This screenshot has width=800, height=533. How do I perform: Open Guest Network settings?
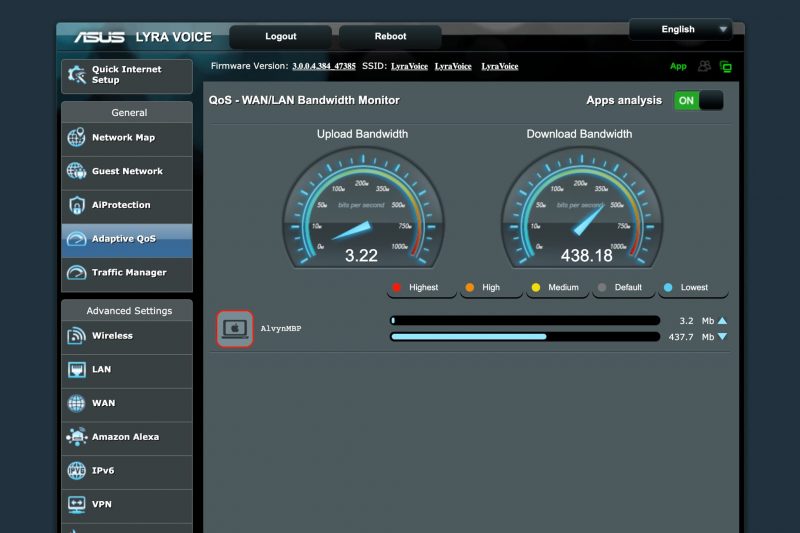click(x=127, y=171)
